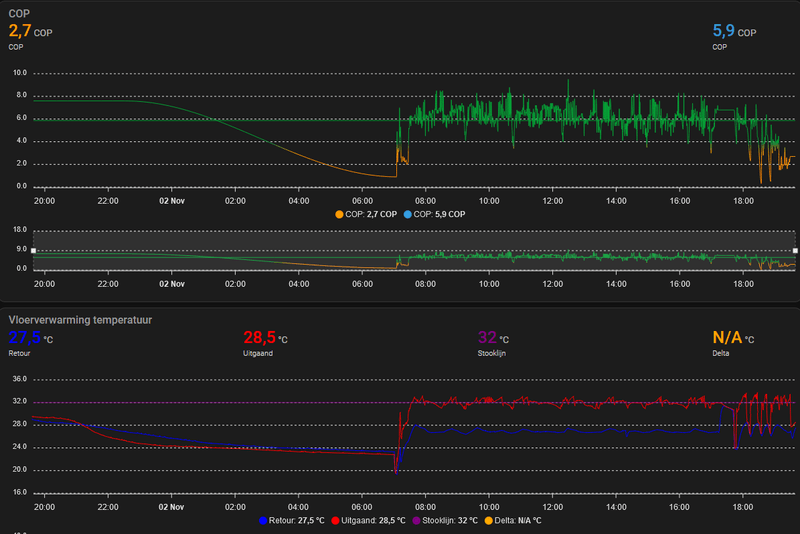This screenshot has width=800, height=534.
Task: Click the right handle of brush selection
Action: 795,250
